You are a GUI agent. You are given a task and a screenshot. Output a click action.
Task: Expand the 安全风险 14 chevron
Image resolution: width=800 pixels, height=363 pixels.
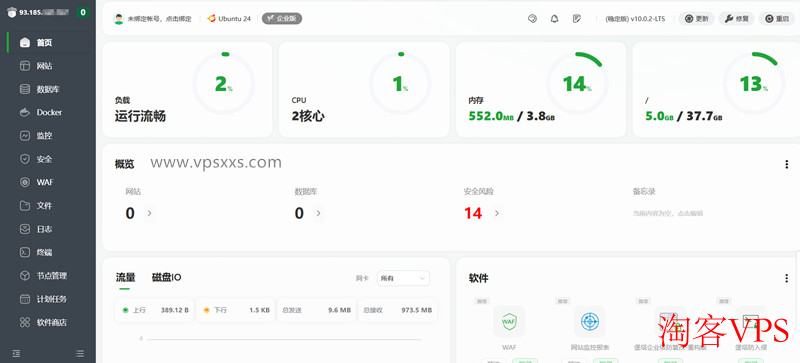click(x=497, y=213)
